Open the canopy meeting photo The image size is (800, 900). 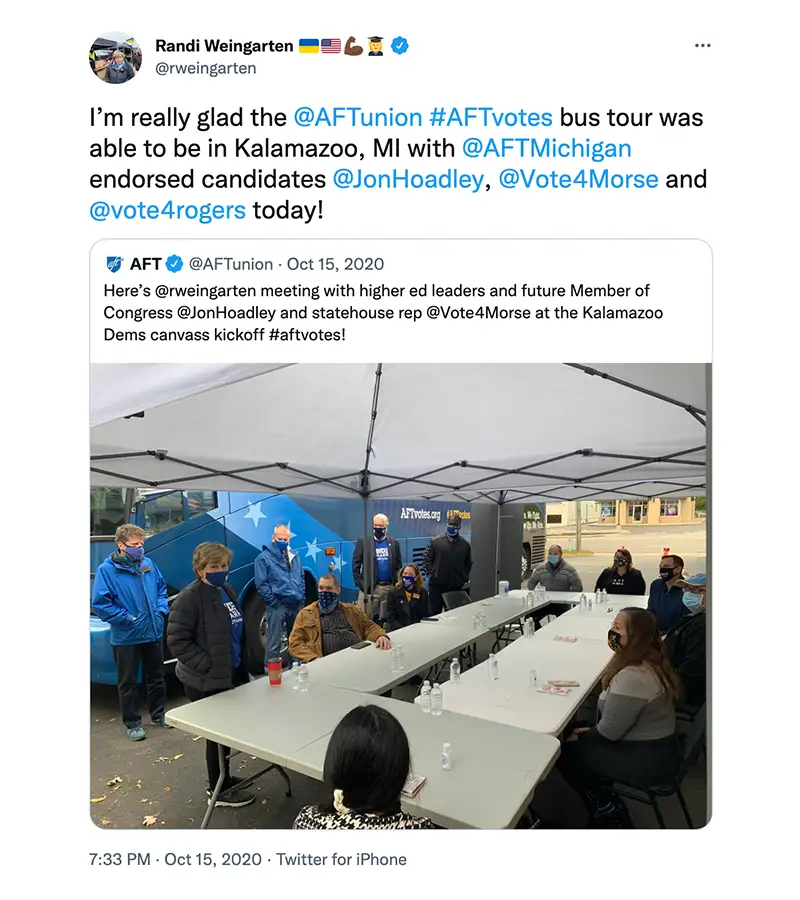pyautogui.click(x=400, y=595)
